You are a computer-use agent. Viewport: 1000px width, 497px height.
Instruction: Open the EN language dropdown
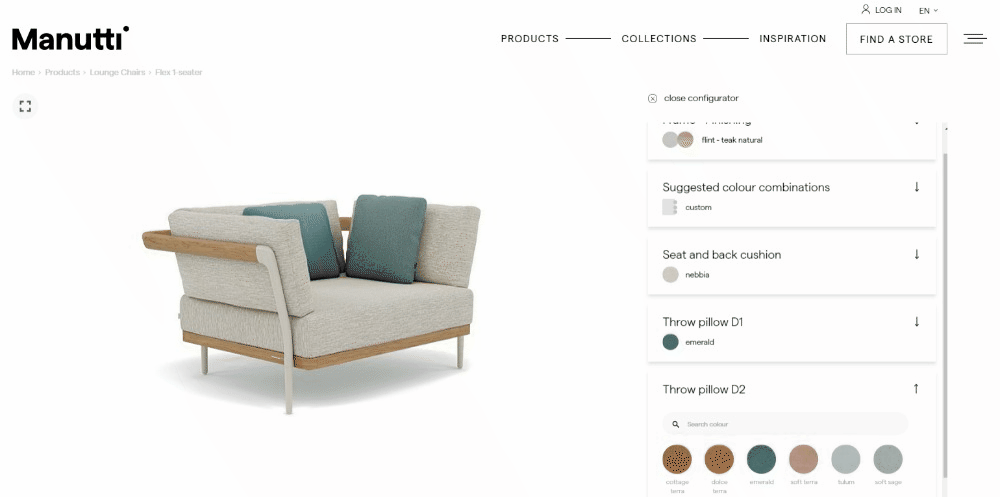coord(928,10)
